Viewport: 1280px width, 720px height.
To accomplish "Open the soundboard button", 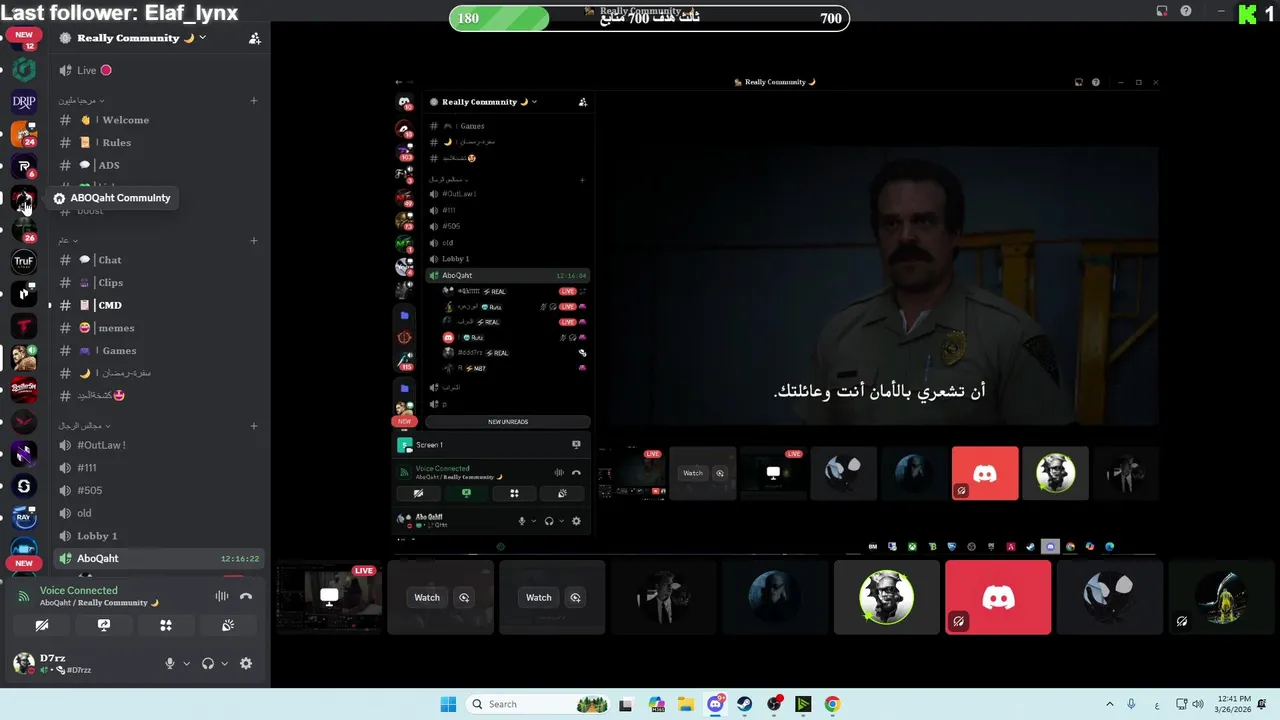I will point(228,625).
